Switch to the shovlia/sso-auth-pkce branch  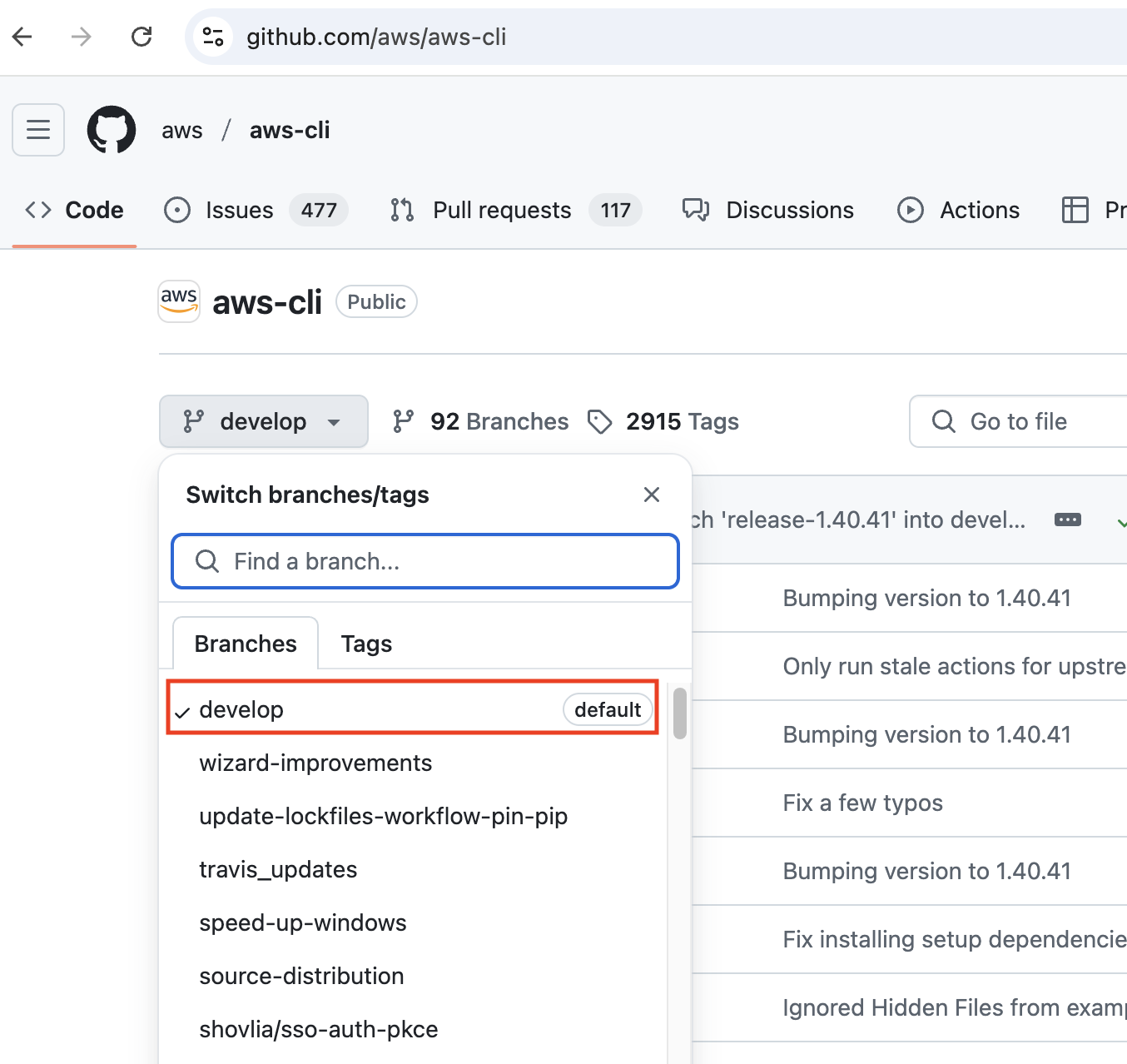click(319, 1029)
